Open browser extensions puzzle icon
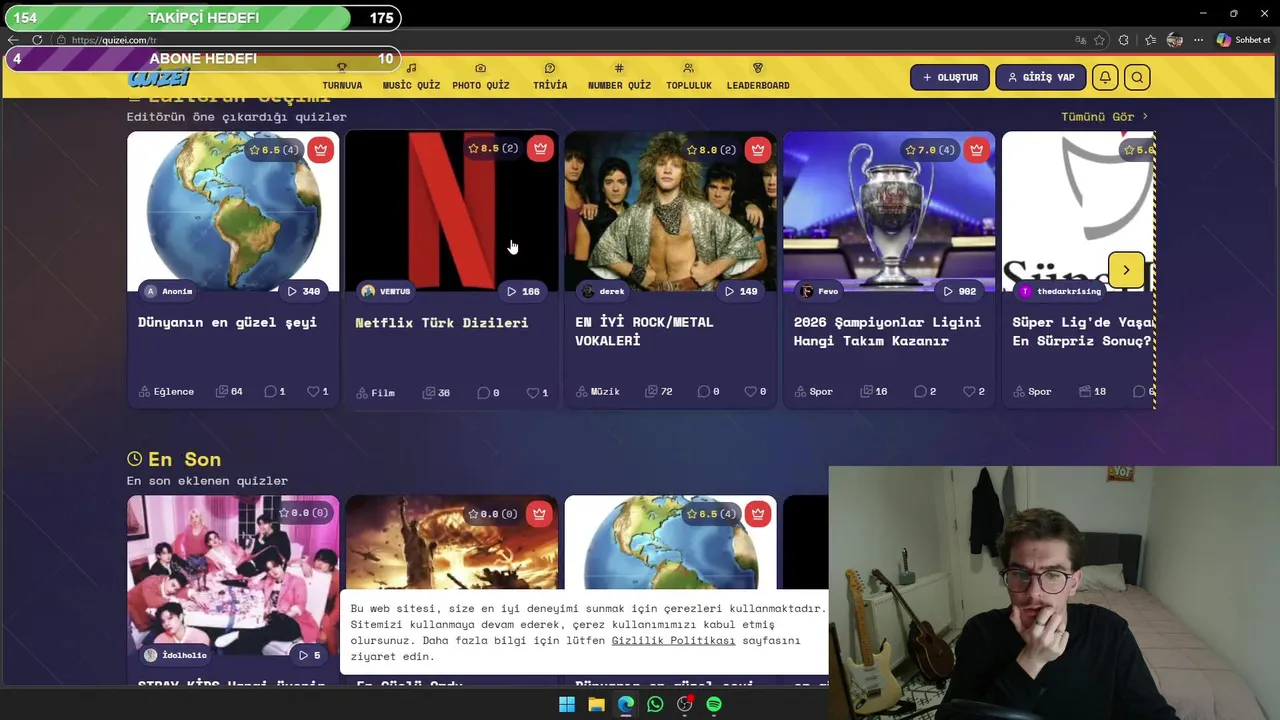The image size is (1280, 720). [1124, 40]
